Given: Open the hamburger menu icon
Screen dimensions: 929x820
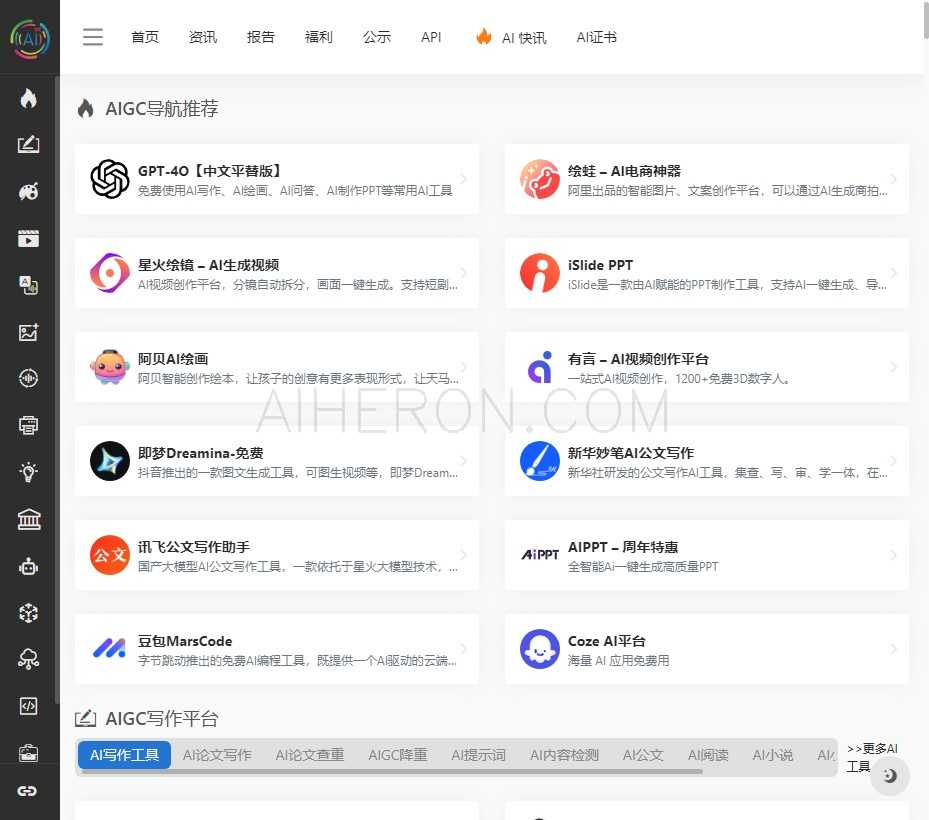Looking at the screenshot, I should [93, 37].
